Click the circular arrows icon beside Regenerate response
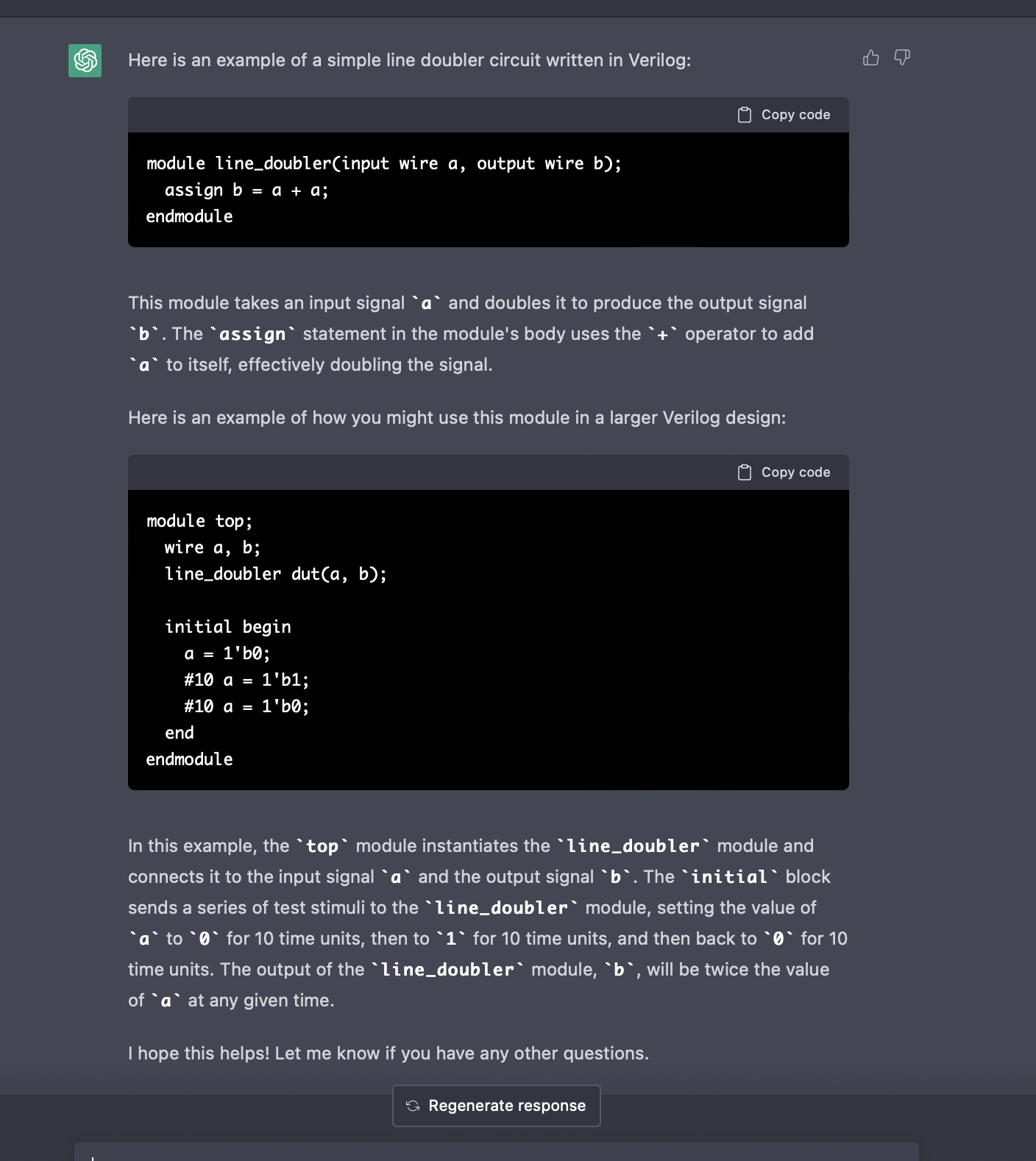The height and width of the screenshot is (1161, 1036). (x=413, y=1106)
